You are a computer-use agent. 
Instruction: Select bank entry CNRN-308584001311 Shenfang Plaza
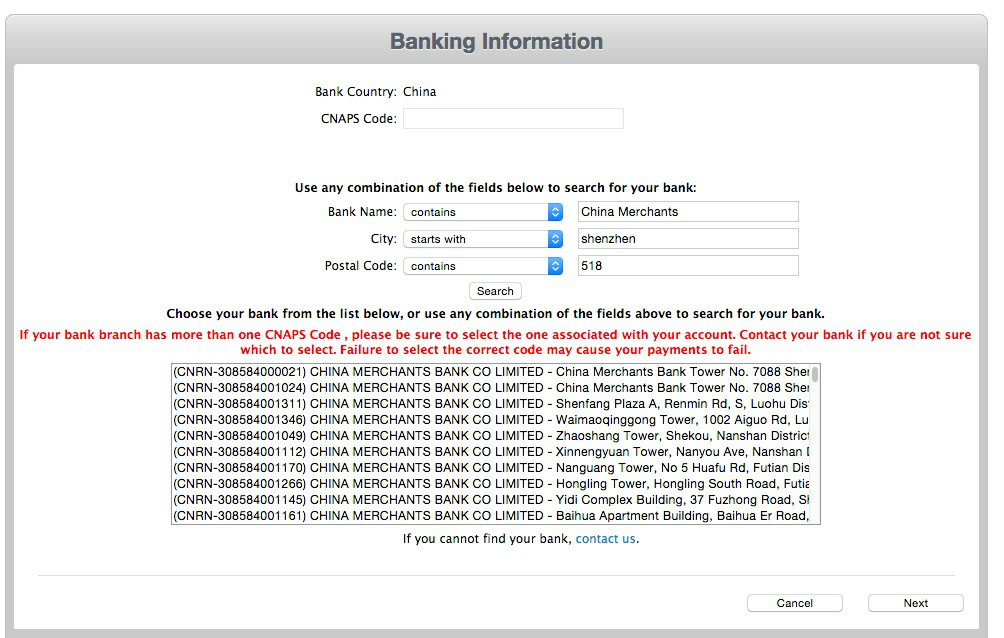(490, 404)
